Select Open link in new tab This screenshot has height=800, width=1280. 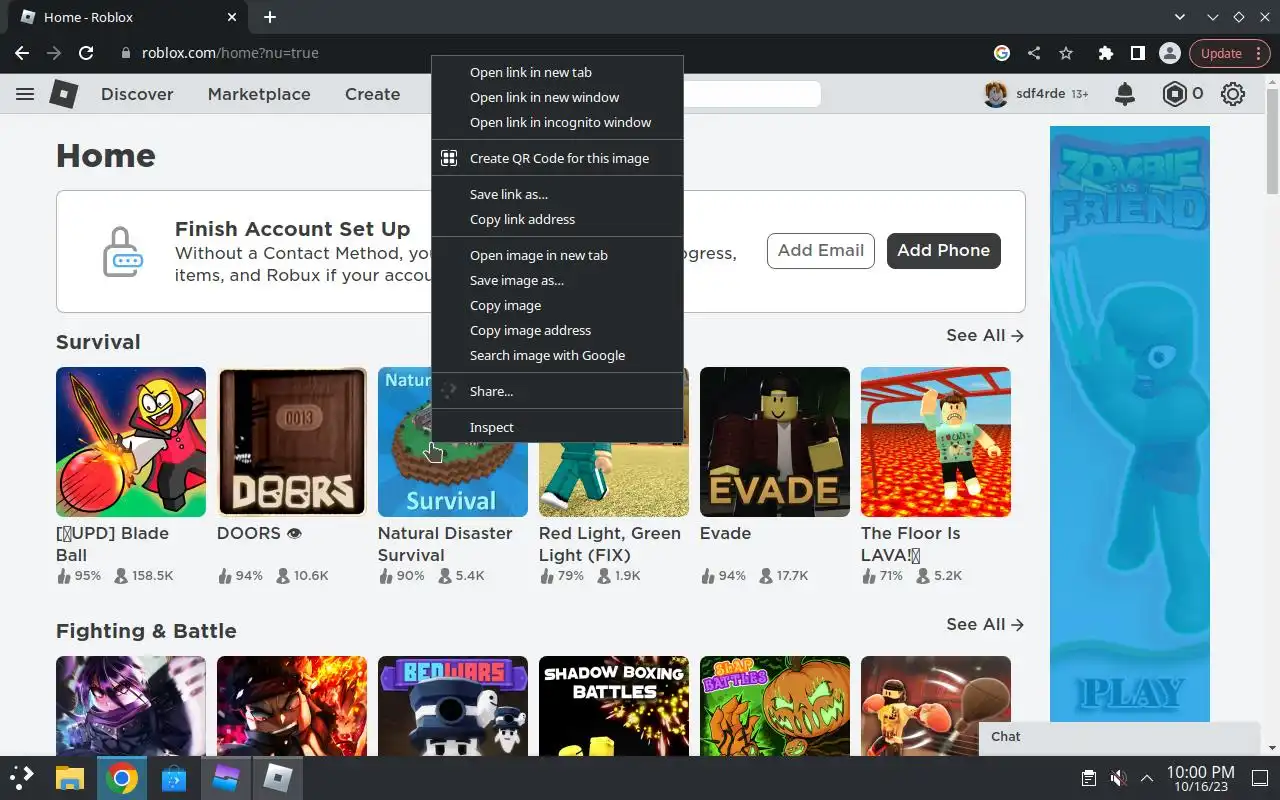557,72
